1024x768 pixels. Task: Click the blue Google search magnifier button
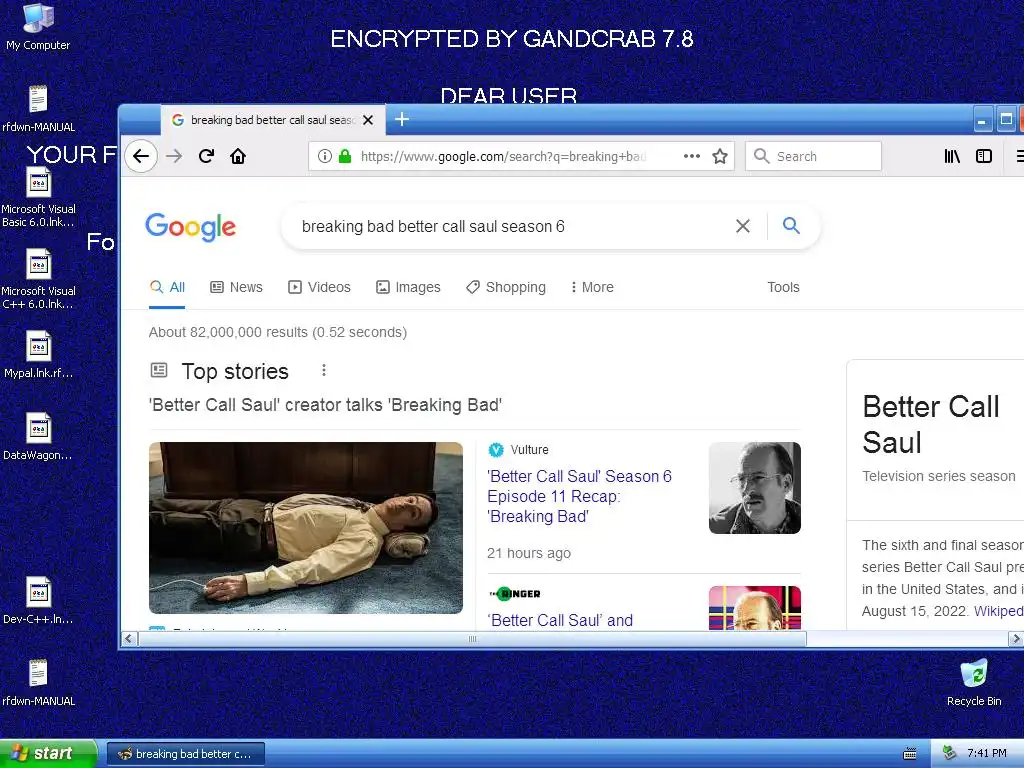coord(791,226)
